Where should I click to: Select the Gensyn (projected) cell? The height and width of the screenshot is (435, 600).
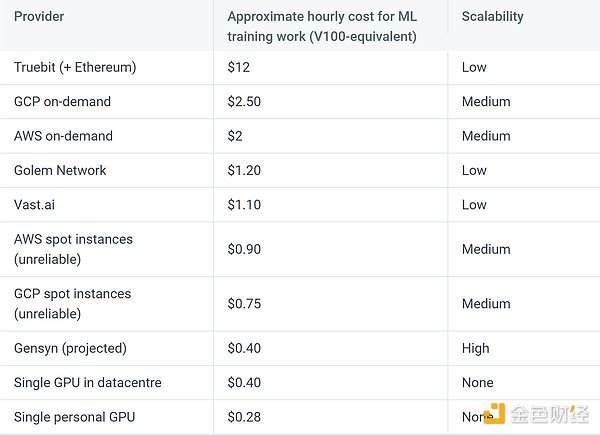70,348
